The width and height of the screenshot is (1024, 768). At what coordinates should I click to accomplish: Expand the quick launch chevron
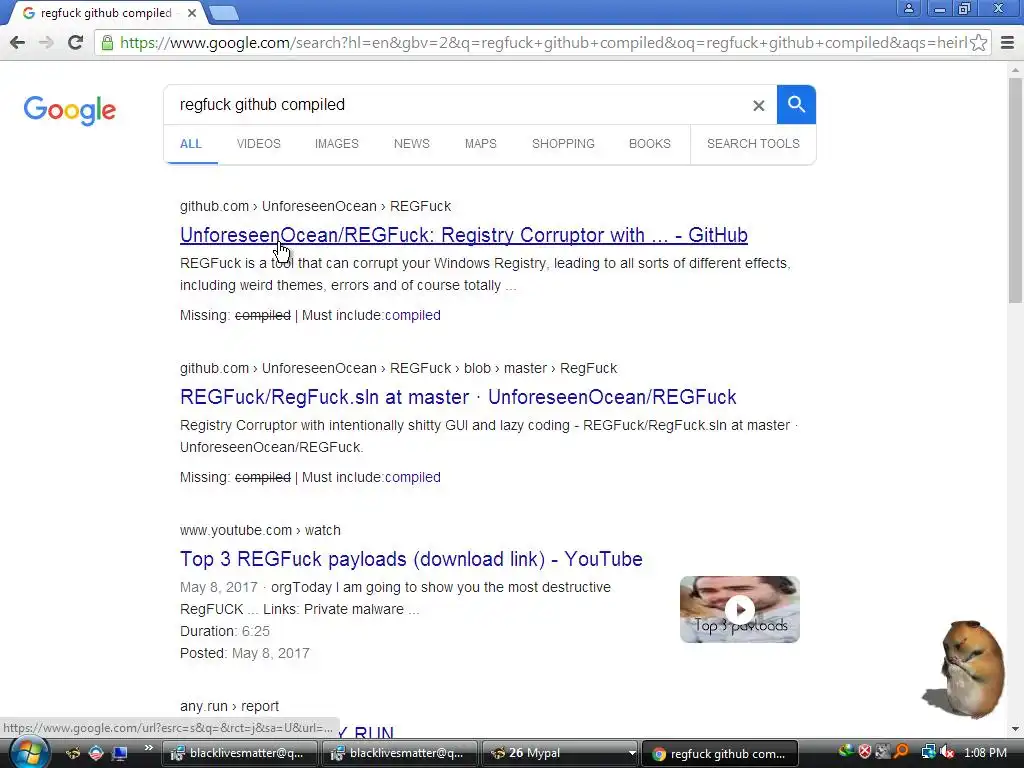(149, 748)
